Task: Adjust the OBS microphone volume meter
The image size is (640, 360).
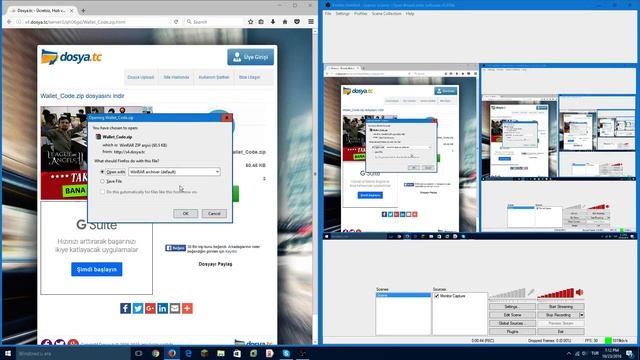Action: coord(507,293)
